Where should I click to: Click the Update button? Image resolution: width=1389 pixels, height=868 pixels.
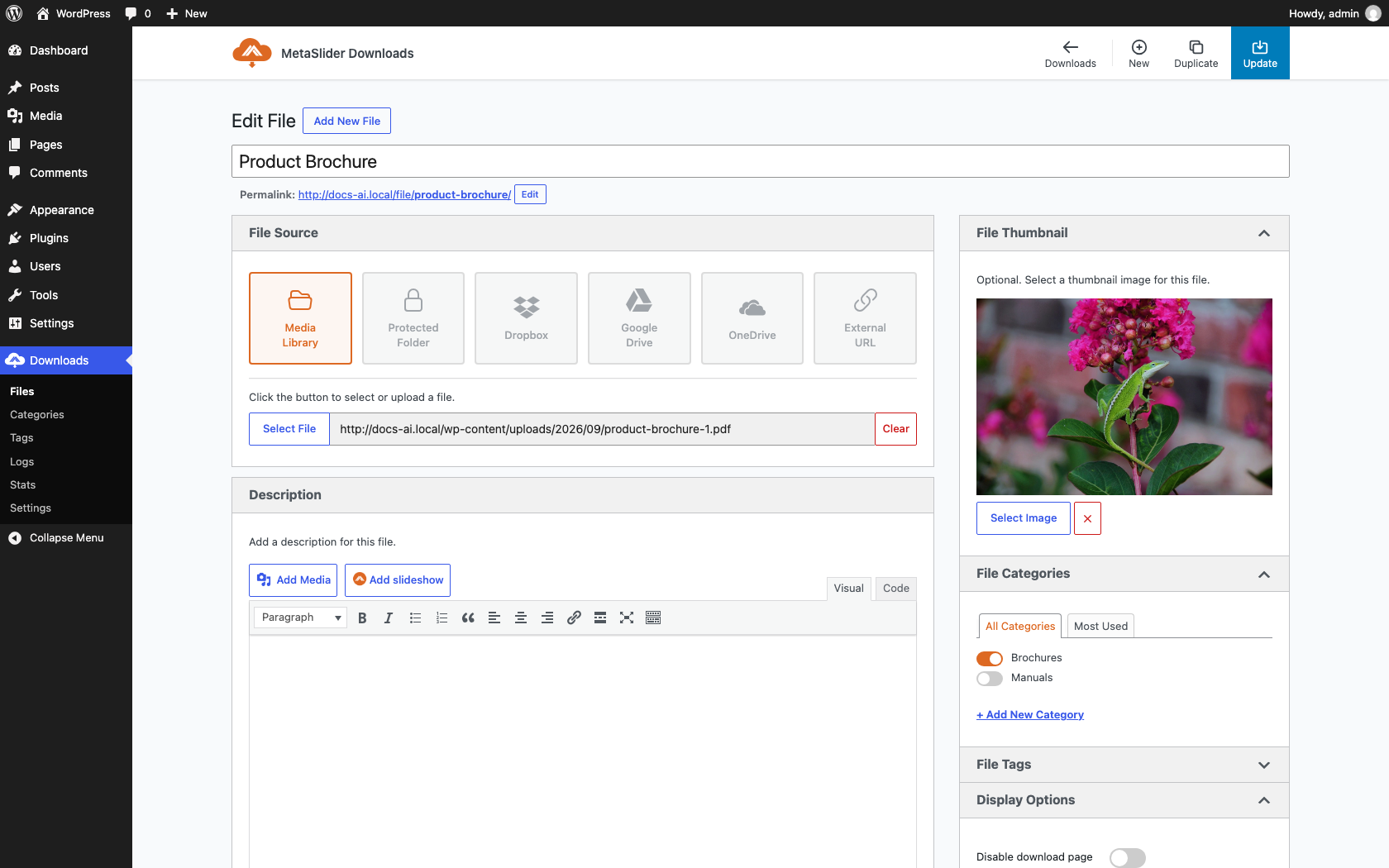tap(1260, 53)
